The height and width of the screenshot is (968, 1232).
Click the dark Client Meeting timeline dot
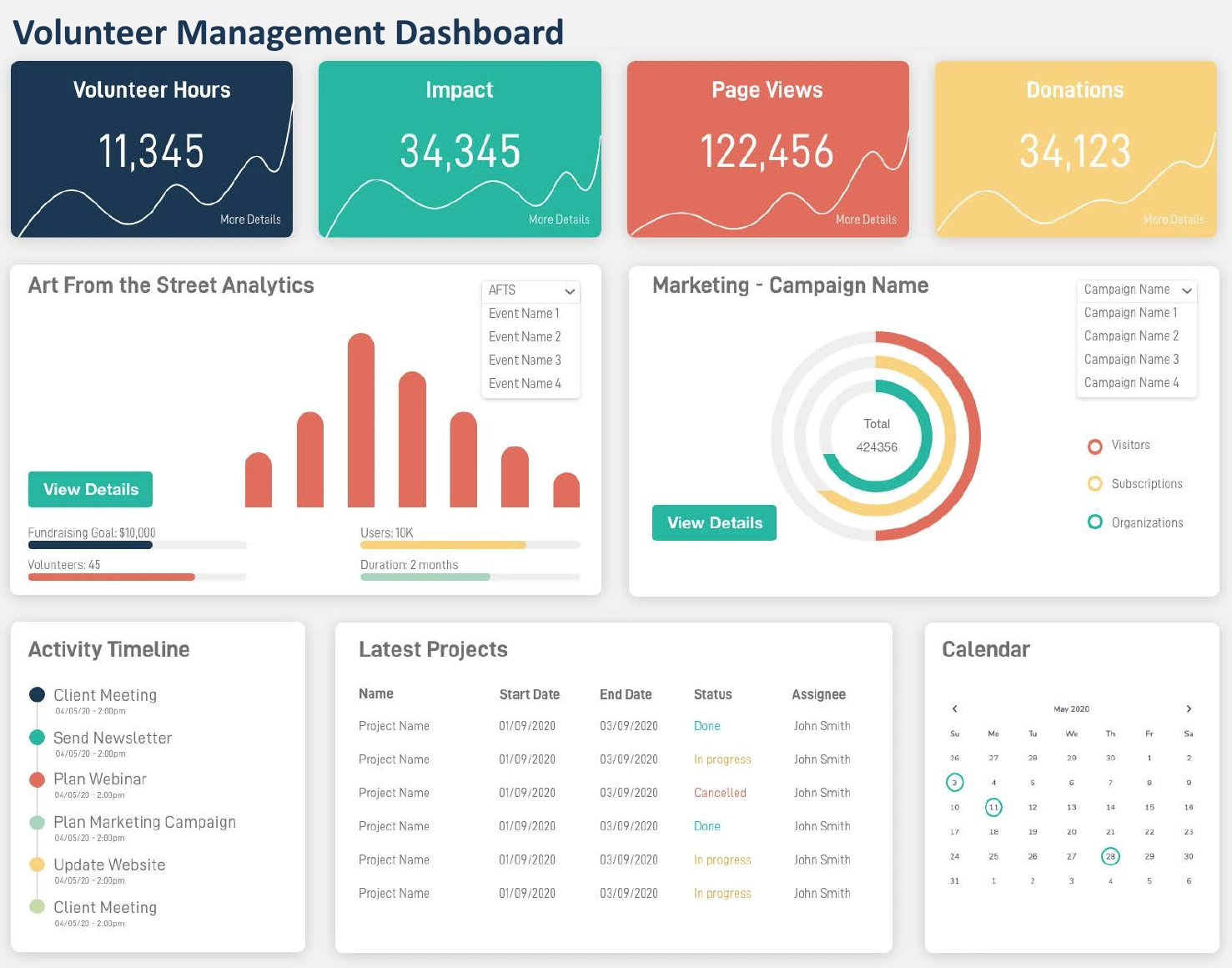pyautogui.click(x=37, y=694)
